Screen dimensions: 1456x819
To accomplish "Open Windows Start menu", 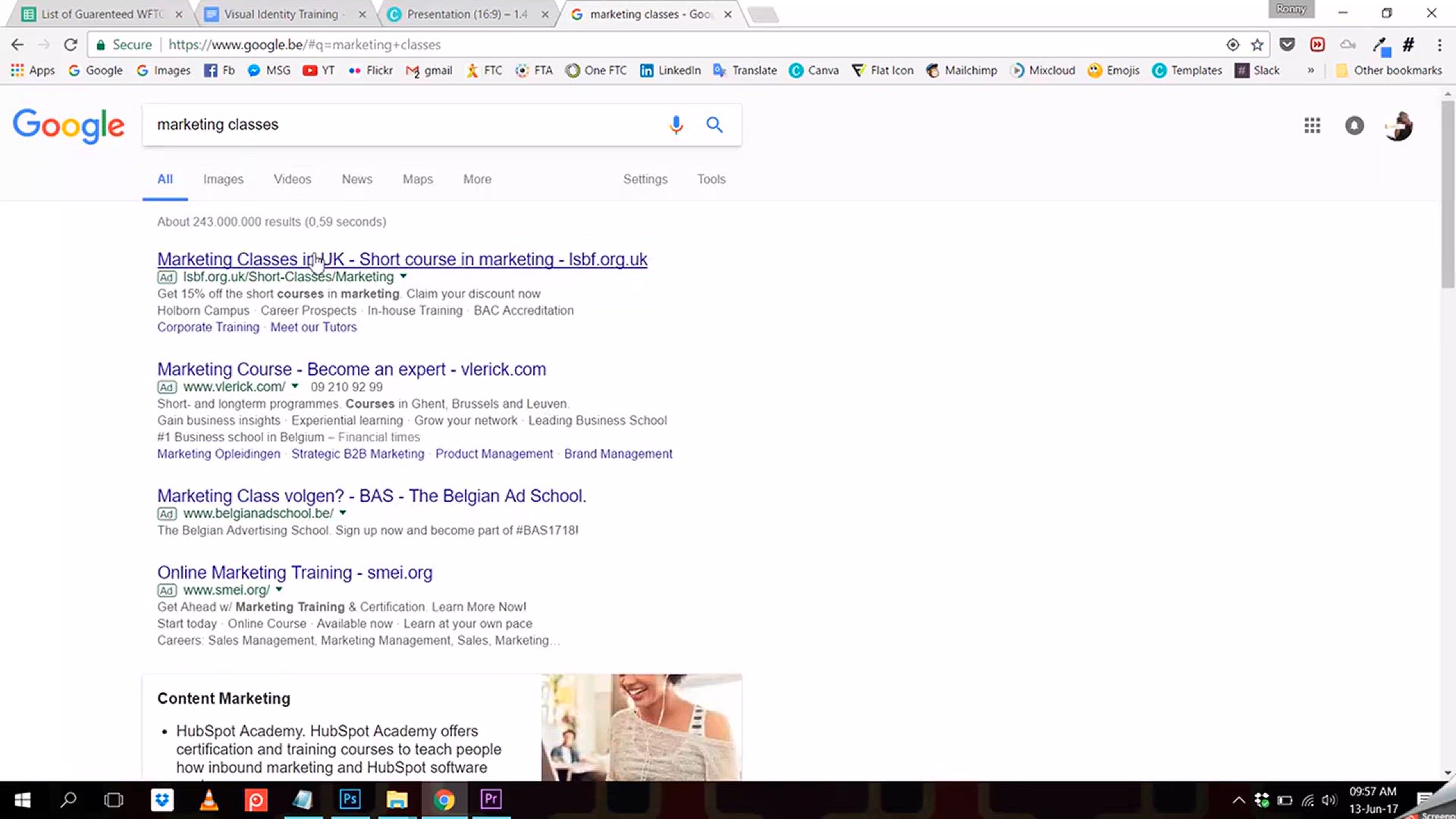I will (x=22, y=799).
